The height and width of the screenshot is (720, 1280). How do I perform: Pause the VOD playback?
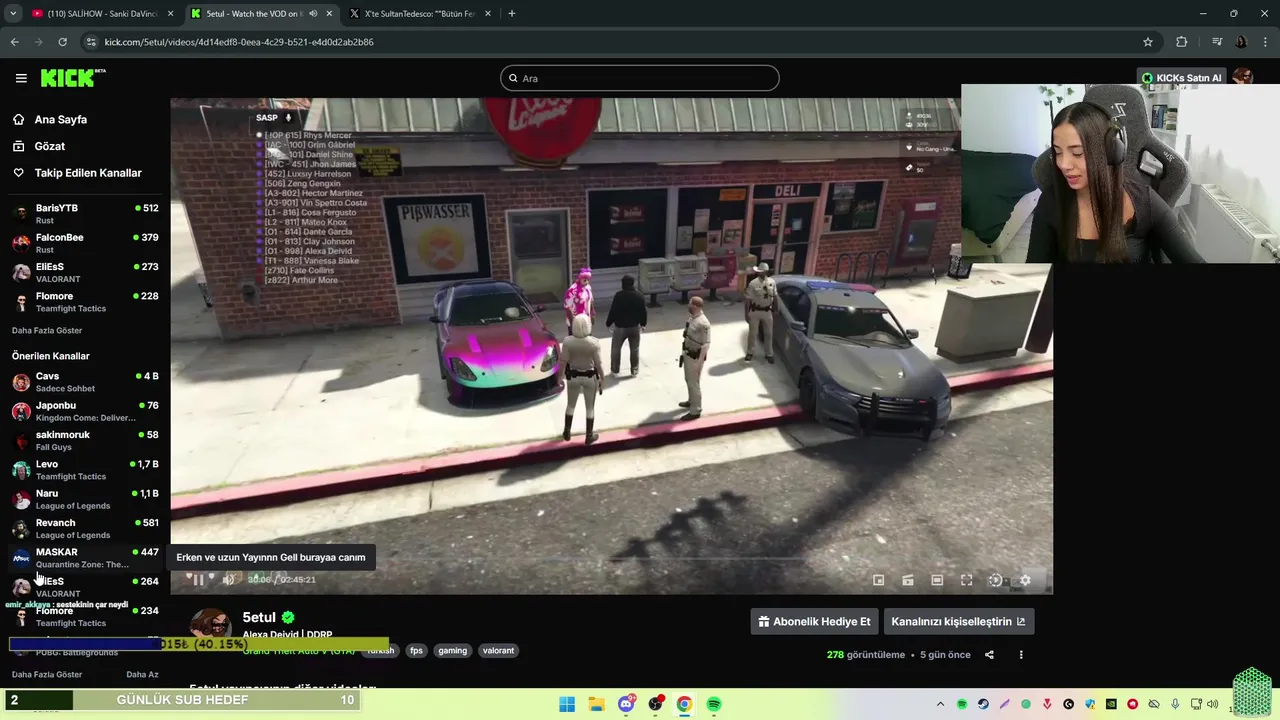tap(198, 580)
